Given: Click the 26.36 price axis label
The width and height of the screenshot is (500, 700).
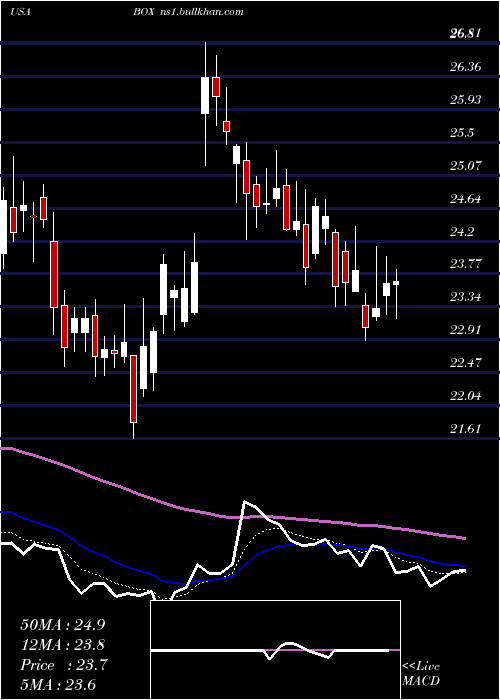Looking at the screenshot, I should point(466,67).
